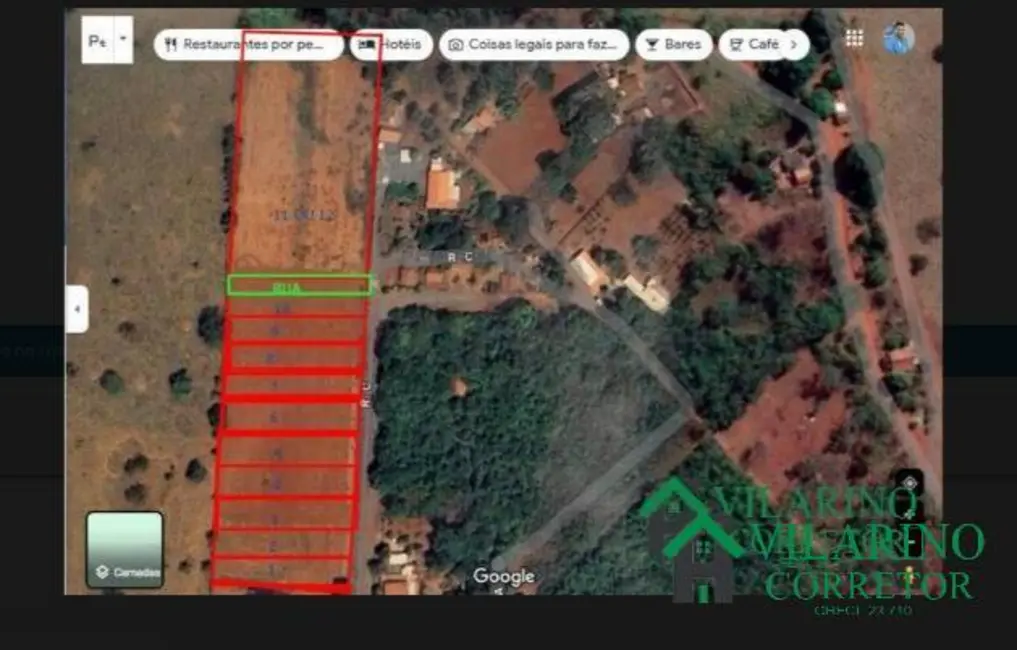Click the Google logo
Image resolution: width=1017 pixels, height=650 pixels.
(503, 576)
